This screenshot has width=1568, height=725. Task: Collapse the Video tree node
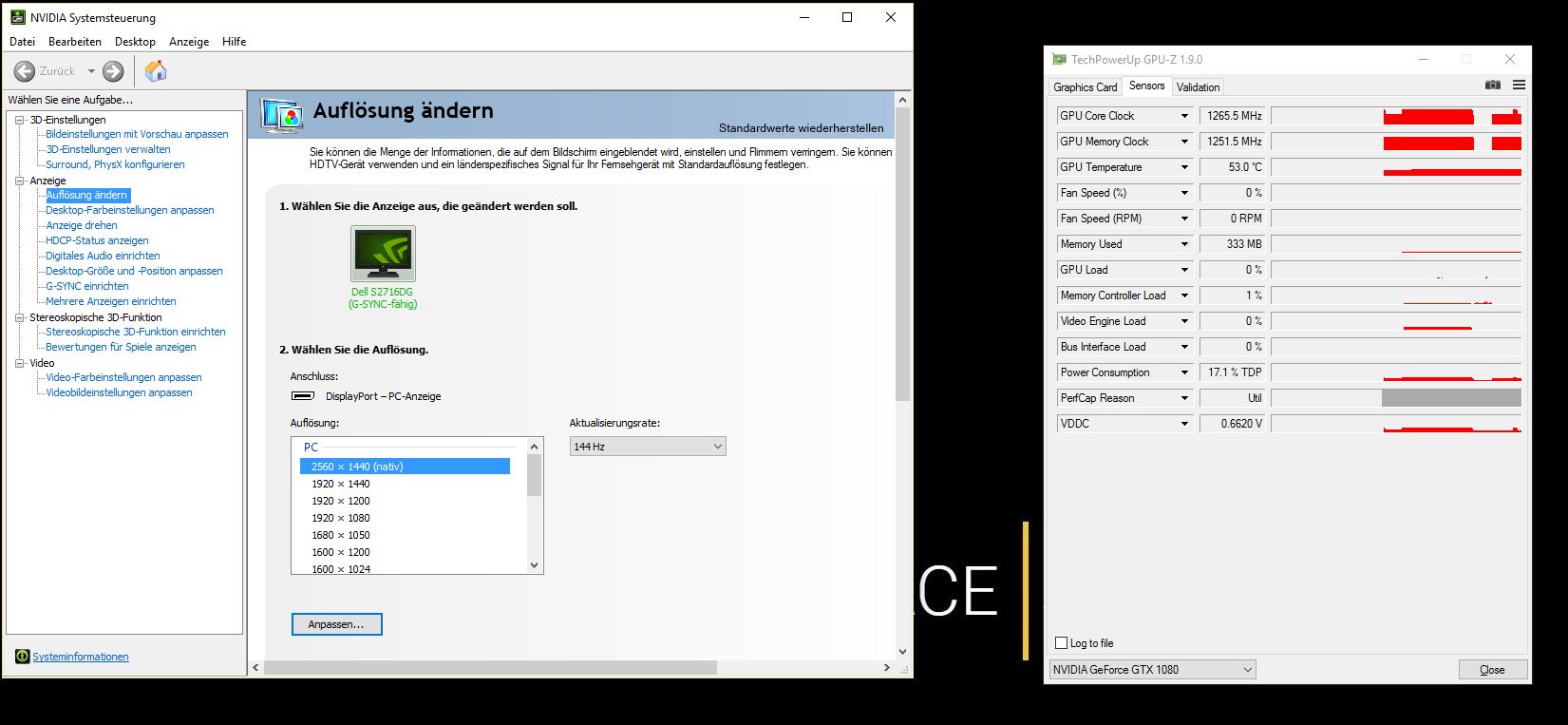click(x=20, y=363)
